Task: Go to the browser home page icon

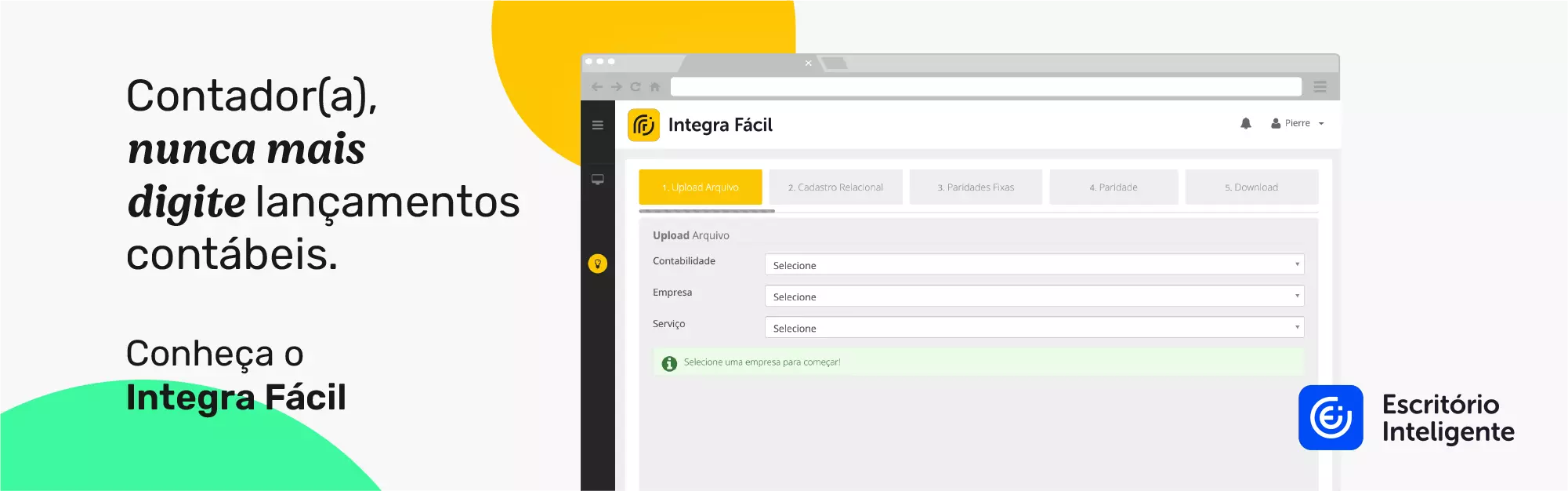Action: coord(655,87)
